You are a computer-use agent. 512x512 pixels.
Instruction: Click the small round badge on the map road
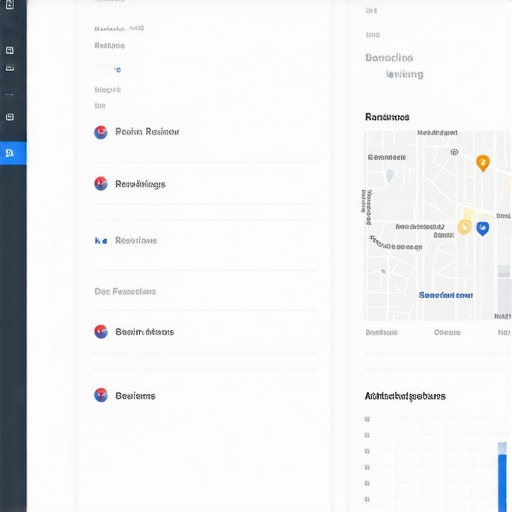pos(454,152)
